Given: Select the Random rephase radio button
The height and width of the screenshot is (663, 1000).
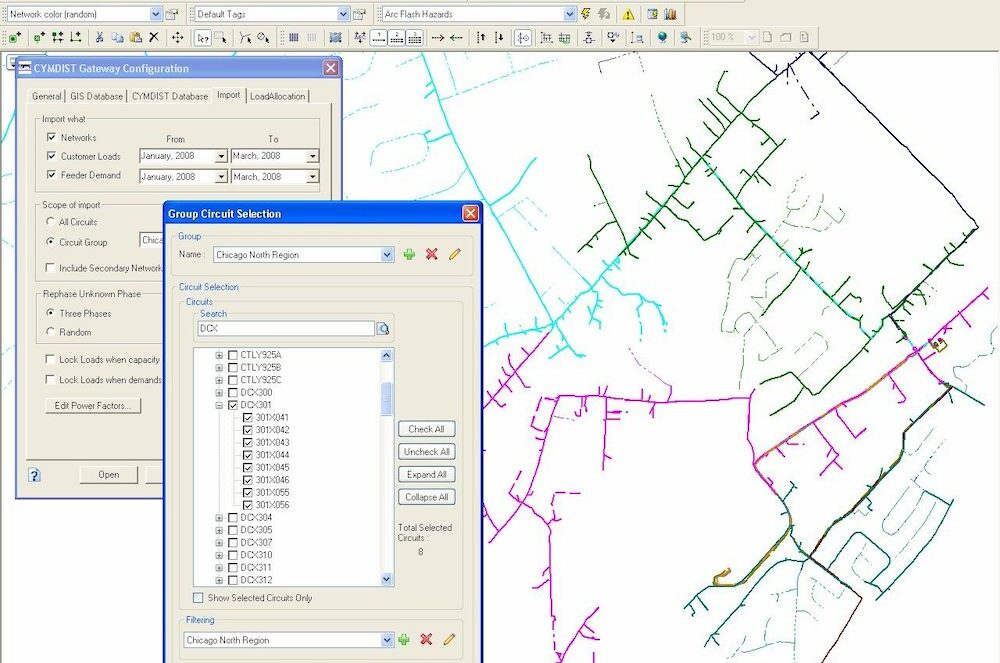Looking at the screenshot, I should pyautogui.click(x=50, y=332).
